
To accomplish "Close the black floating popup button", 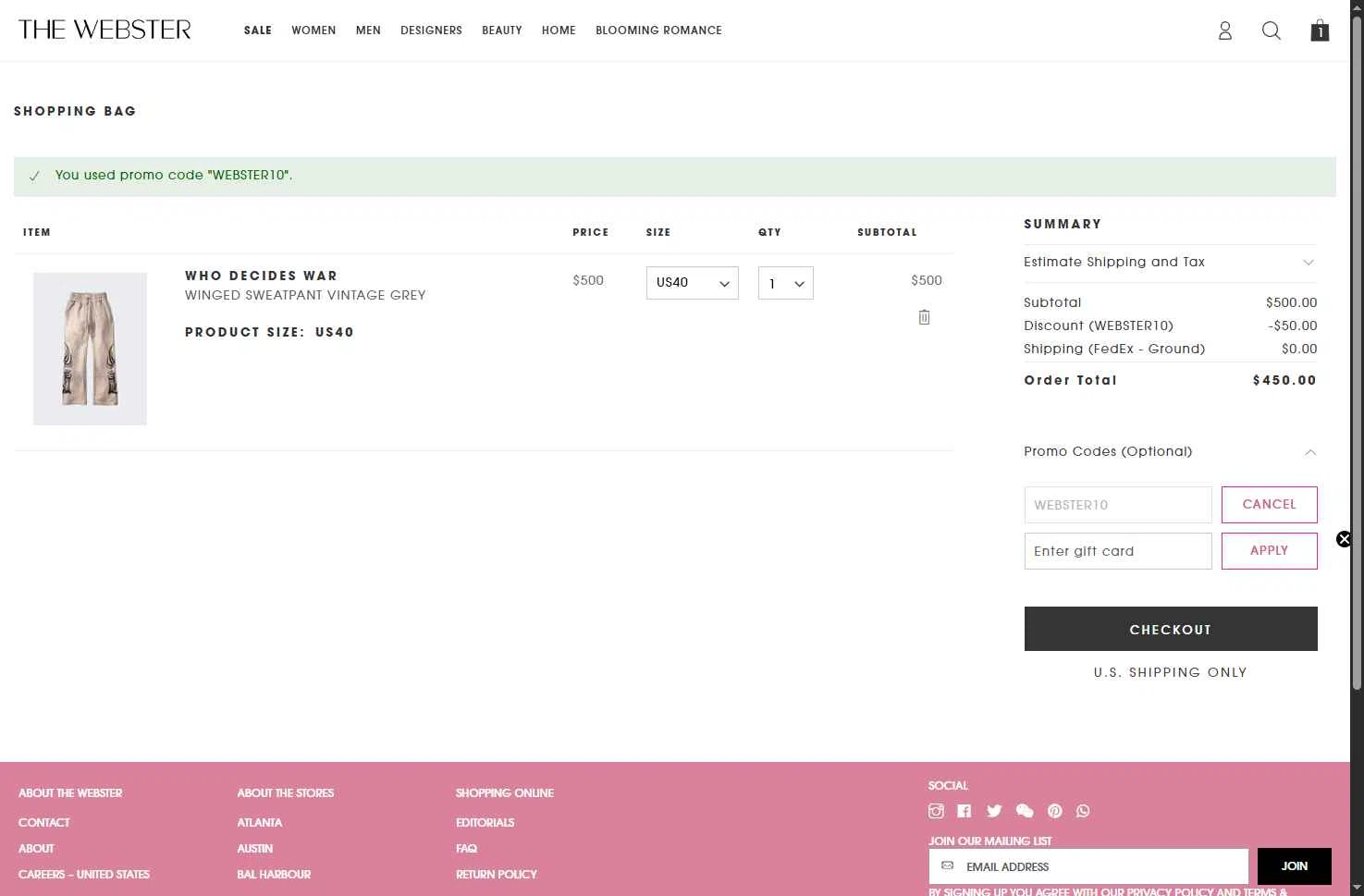I will 1344,539.
